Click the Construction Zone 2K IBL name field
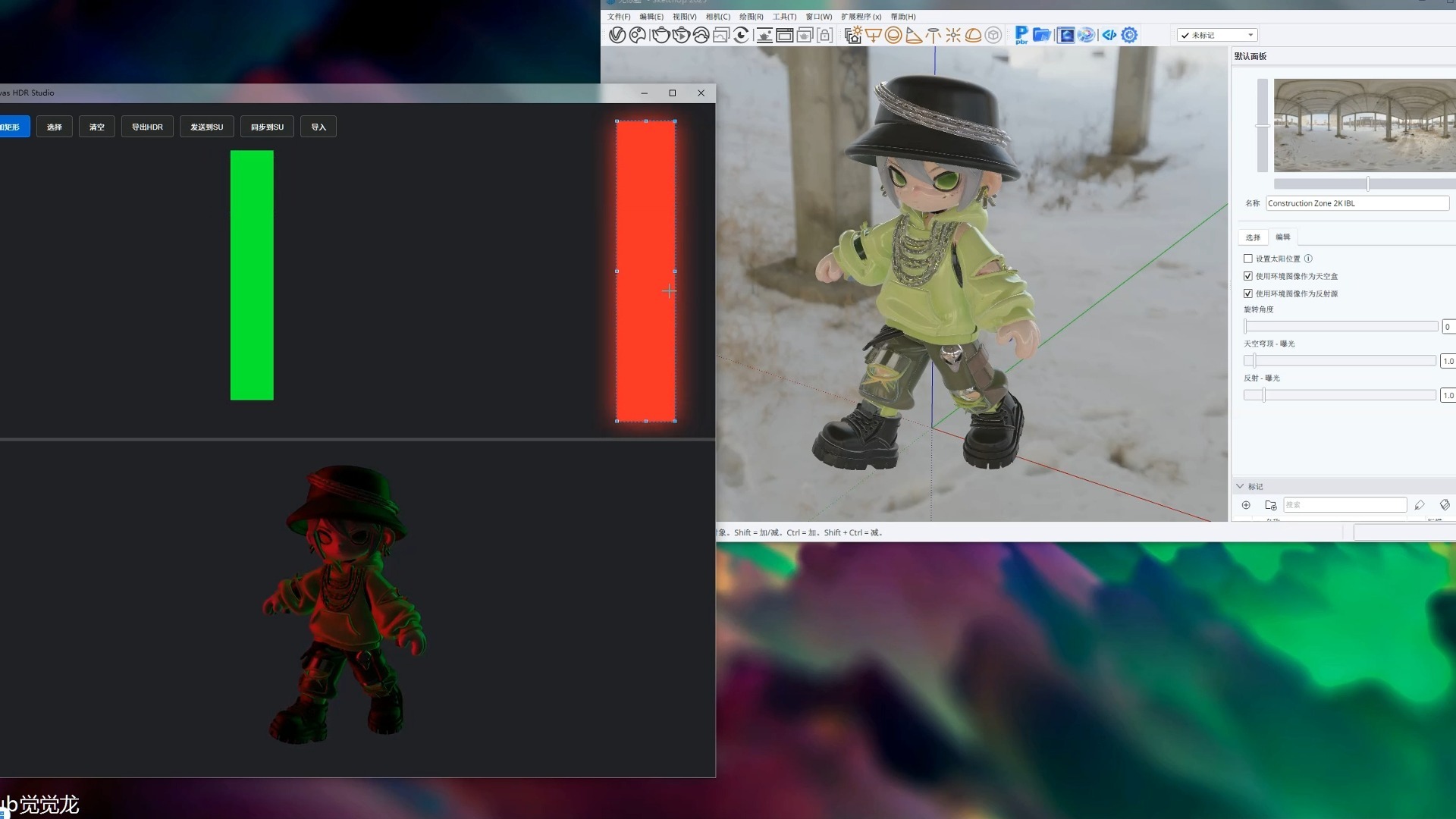The height and width of the screenshot is (819, 1456). point(1357,203)
